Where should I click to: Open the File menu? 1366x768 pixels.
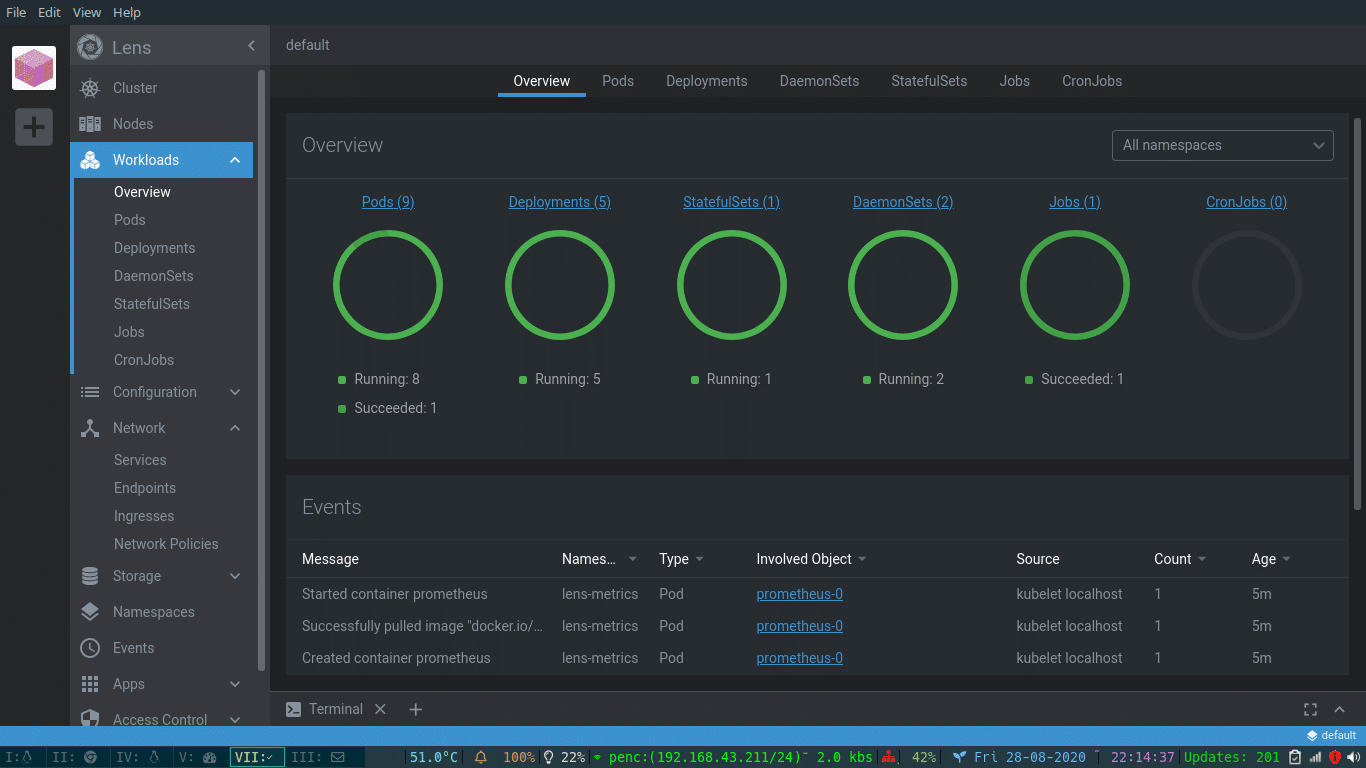[15, 12]
